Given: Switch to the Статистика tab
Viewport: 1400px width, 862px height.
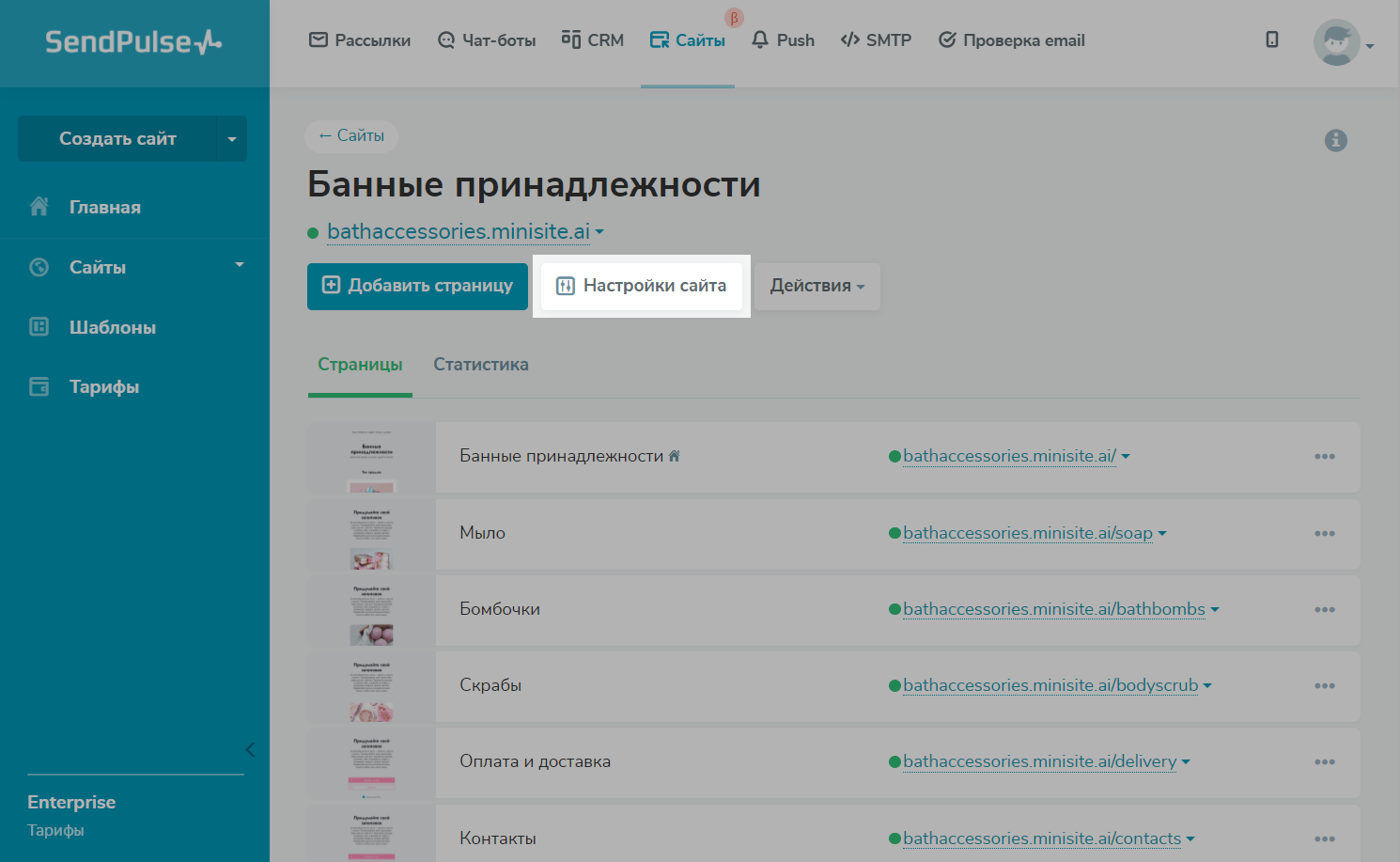Looking at the screenshot, I should pyautogui.click(x=480, y=365).
